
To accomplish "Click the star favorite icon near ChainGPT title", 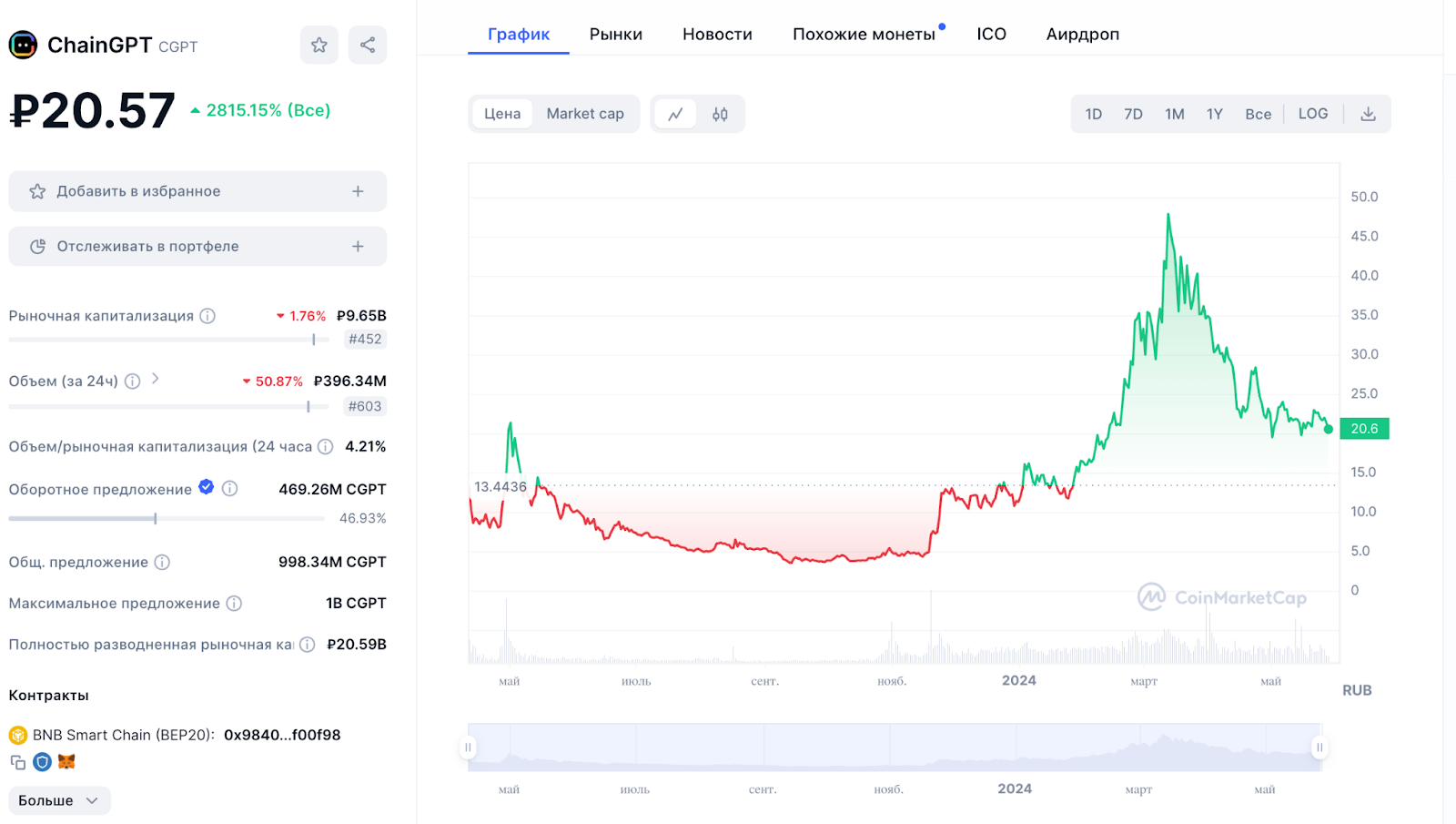I will tap(319, 45).
